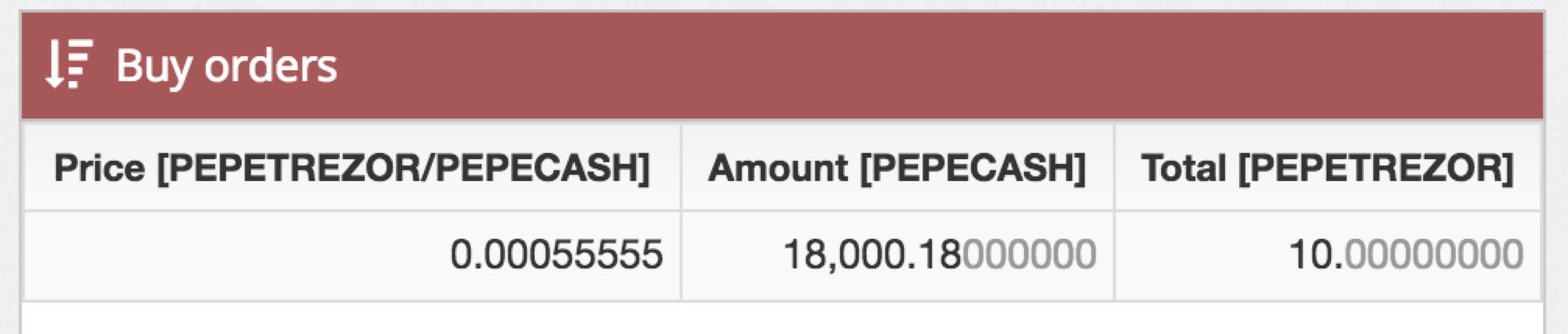The width and height of the screenshot is (1568, 334).
Task: Click the grayed trailing zeros in Total
Action: [x=1434, y=255]
